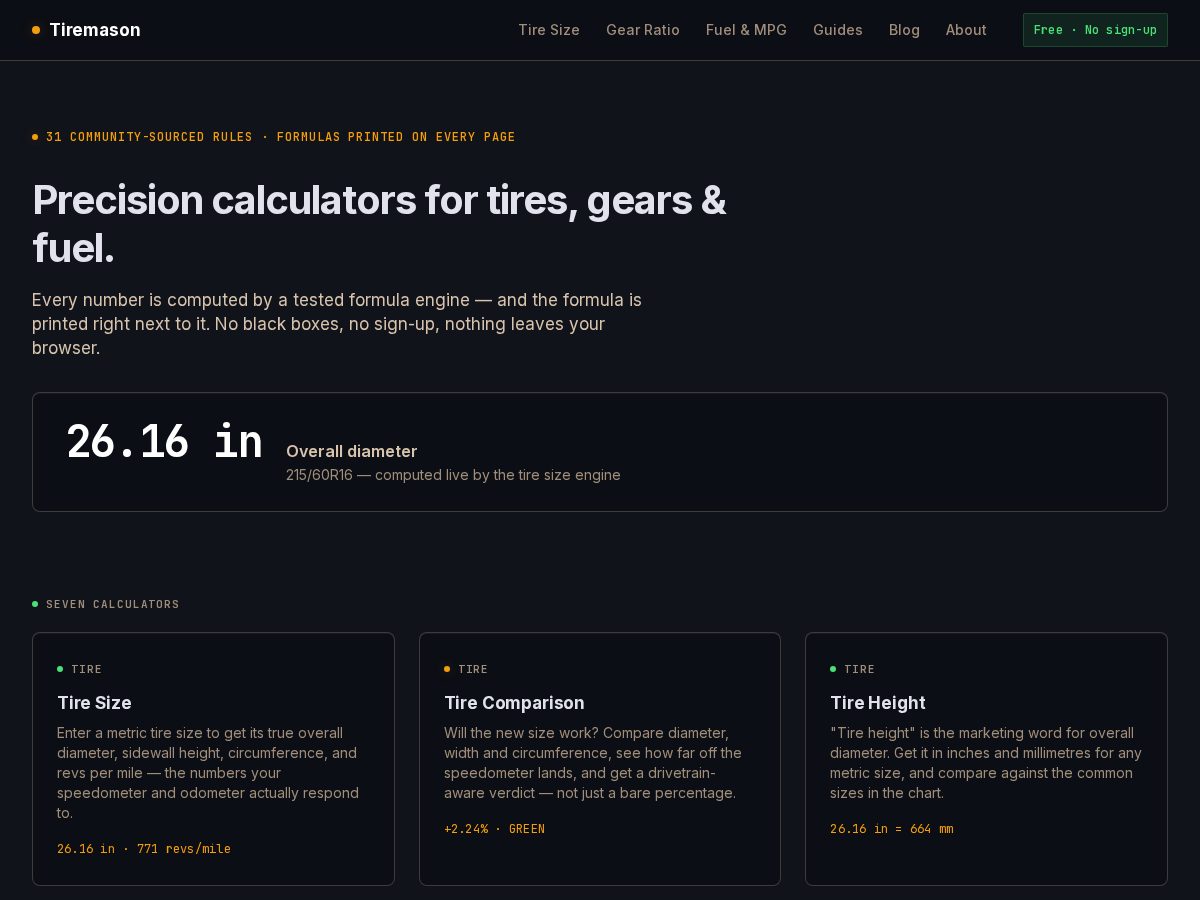Click the Overall diameter label
This screenshot has width=1200, height=900.
(x=352, y=451)
